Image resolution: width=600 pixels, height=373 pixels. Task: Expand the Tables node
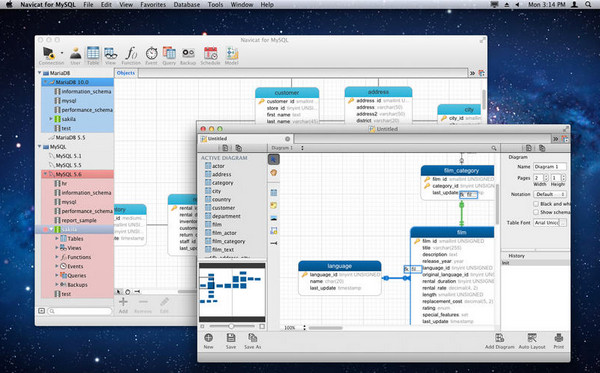pos(57,238)
